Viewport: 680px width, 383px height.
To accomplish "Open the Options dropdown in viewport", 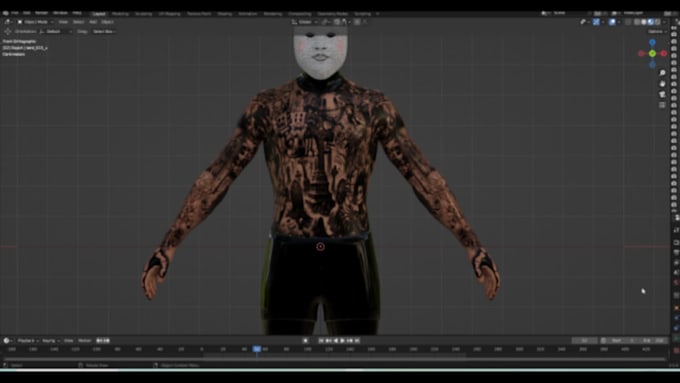I will click(x=657, y=31).
